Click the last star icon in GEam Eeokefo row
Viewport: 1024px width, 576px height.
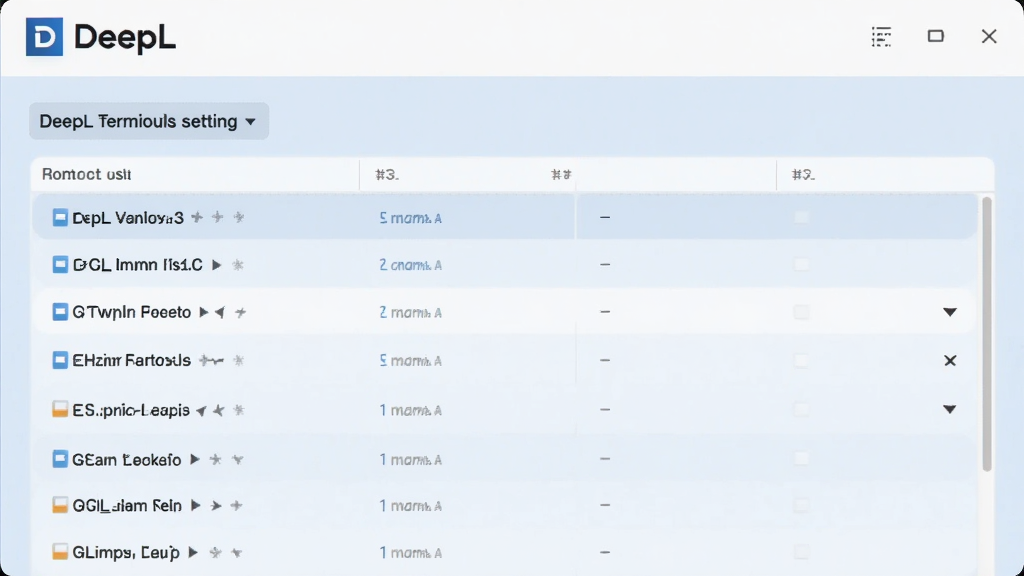(x=238, y=460)
